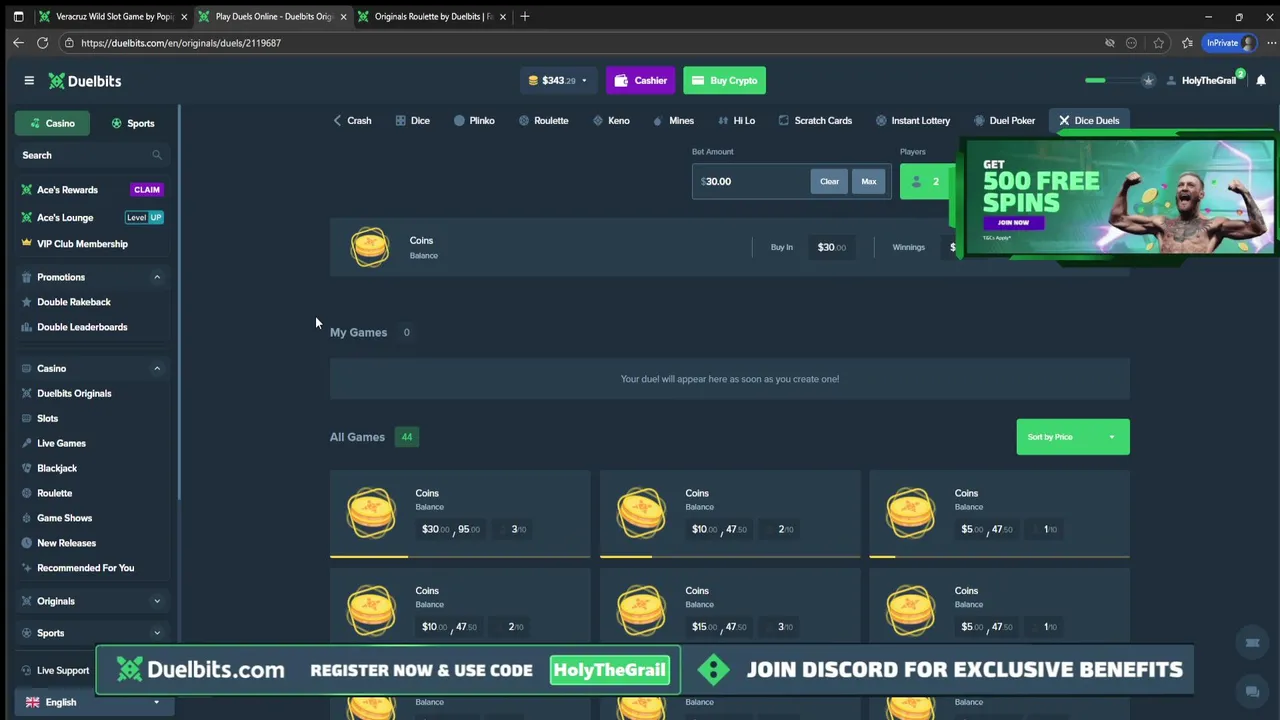Open notifications bell icon
Image resolution: width=1280 pixels, height=720 pixels.
point(1261,80)
